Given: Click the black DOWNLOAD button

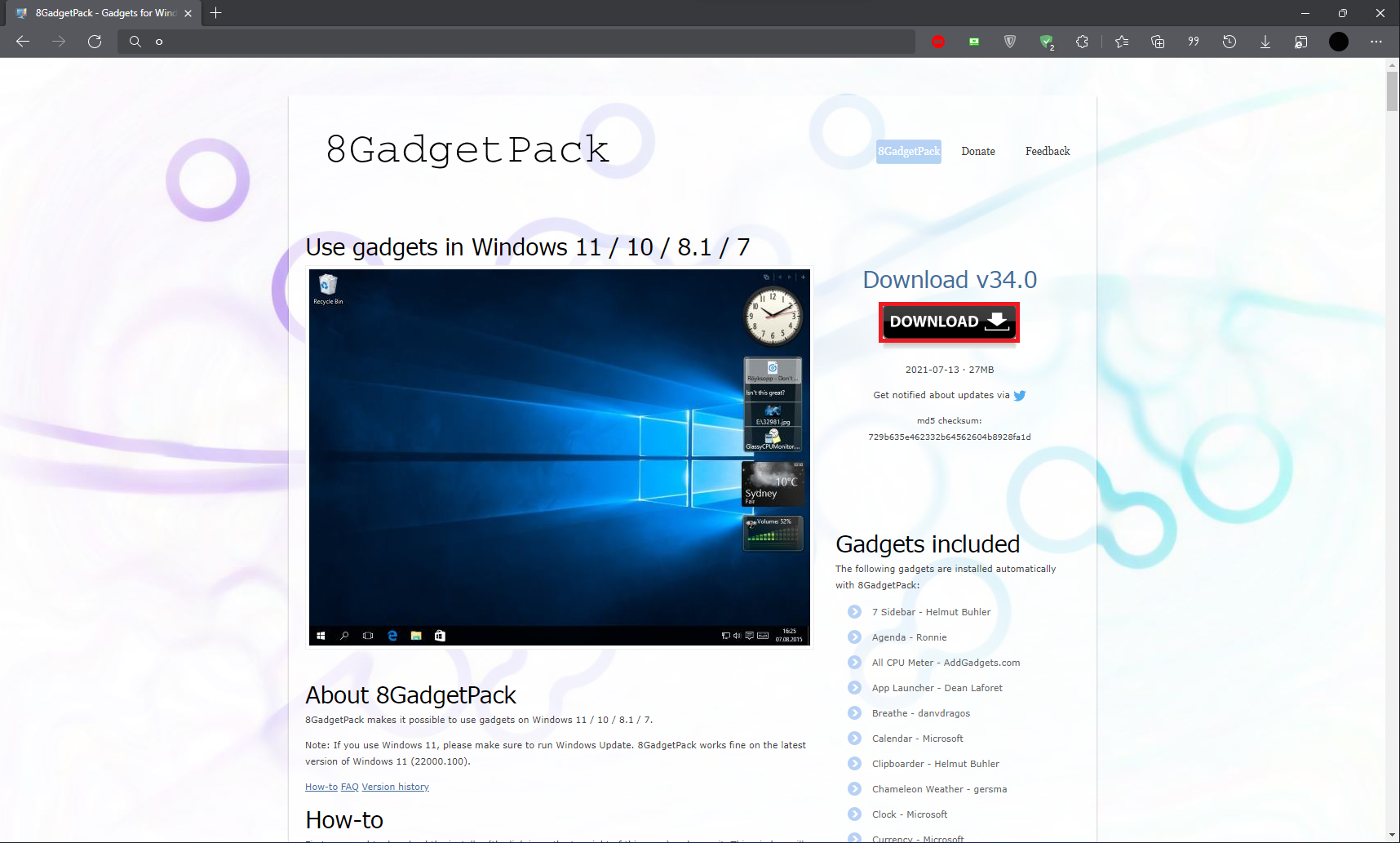Looking at the screenshot, I should pos(949,322).
